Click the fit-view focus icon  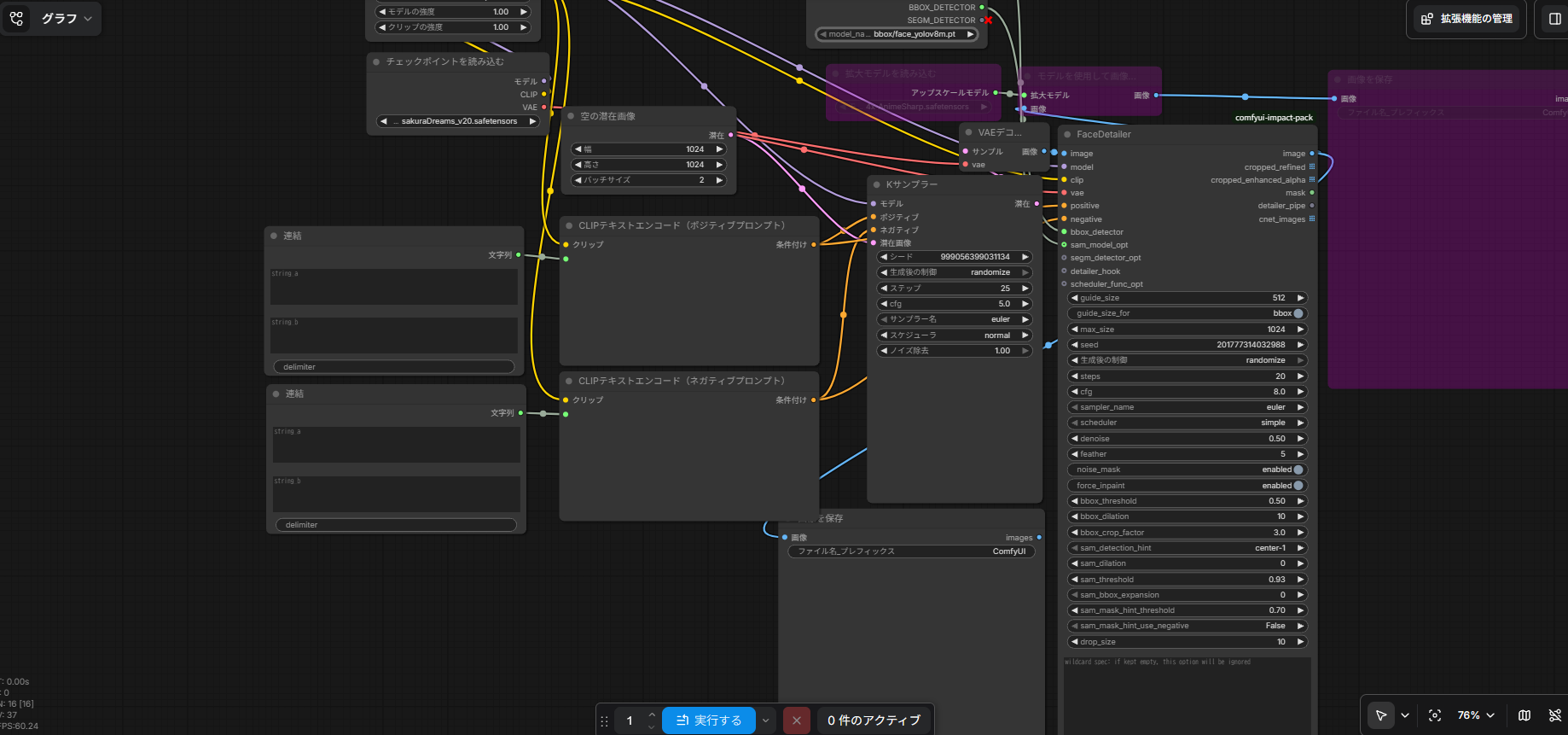tap(1435, 715)
